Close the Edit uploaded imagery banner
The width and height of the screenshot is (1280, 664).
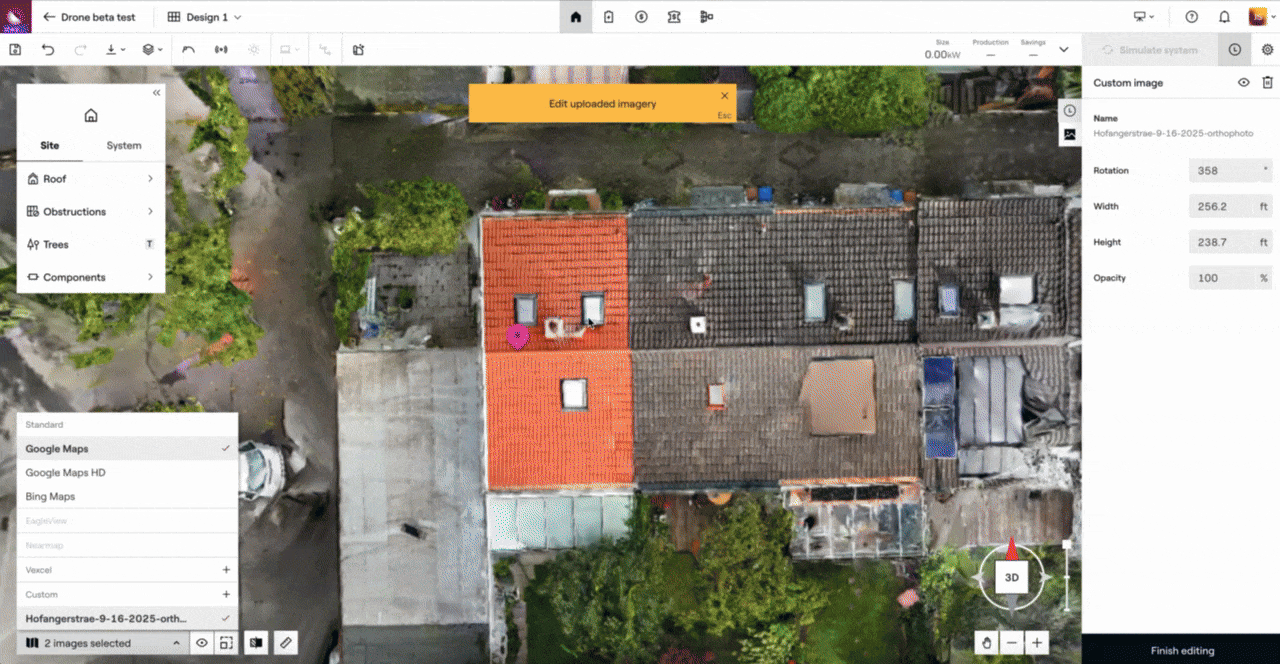coord(725,96)
